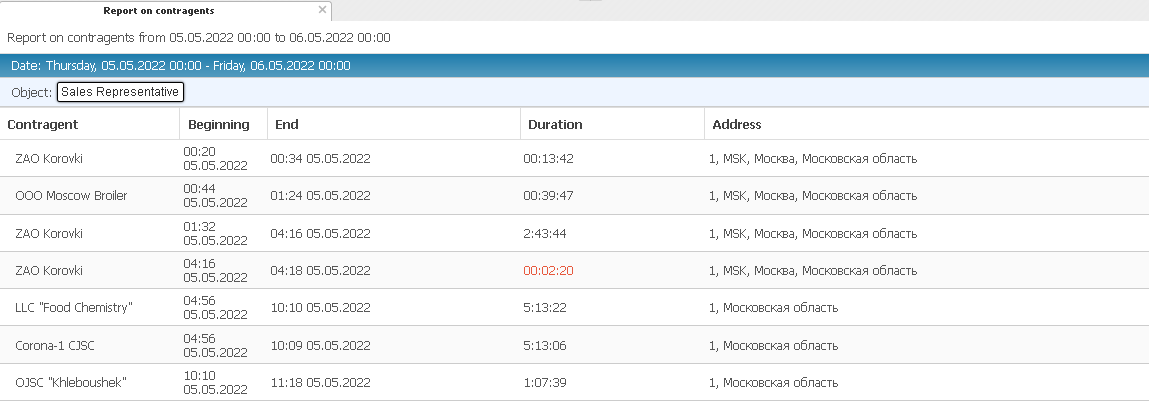Click the 5:13:06 duration value
Viewport: 1149px width, 401px height.
[545, 346]
